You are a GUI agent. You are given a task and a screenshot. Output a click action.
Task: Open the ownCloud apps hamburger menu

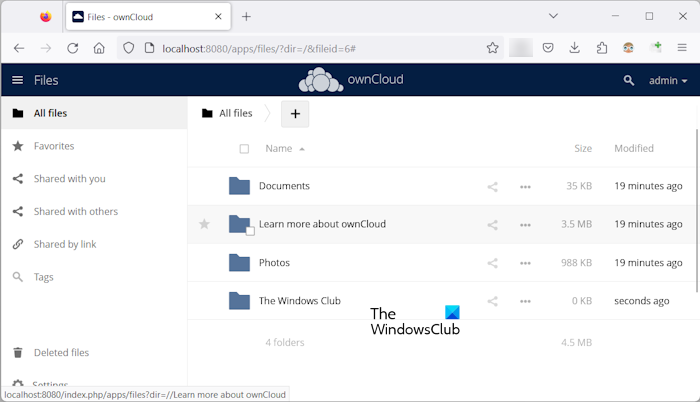[x=17, y=80]
